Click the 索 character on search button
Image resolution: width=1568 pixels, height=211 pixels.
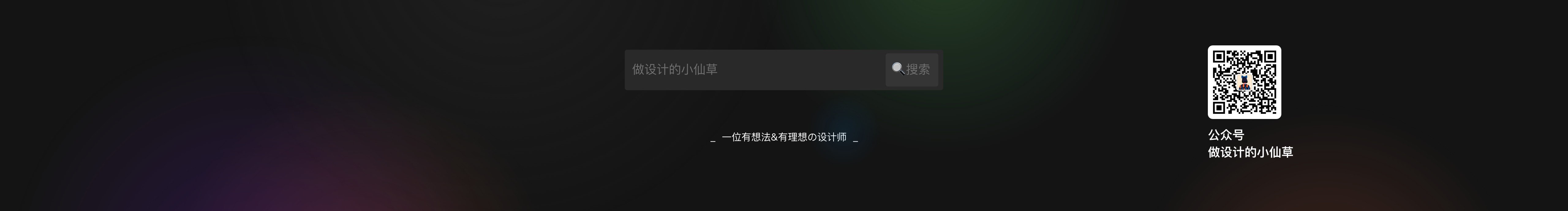(x=924, y=70)
